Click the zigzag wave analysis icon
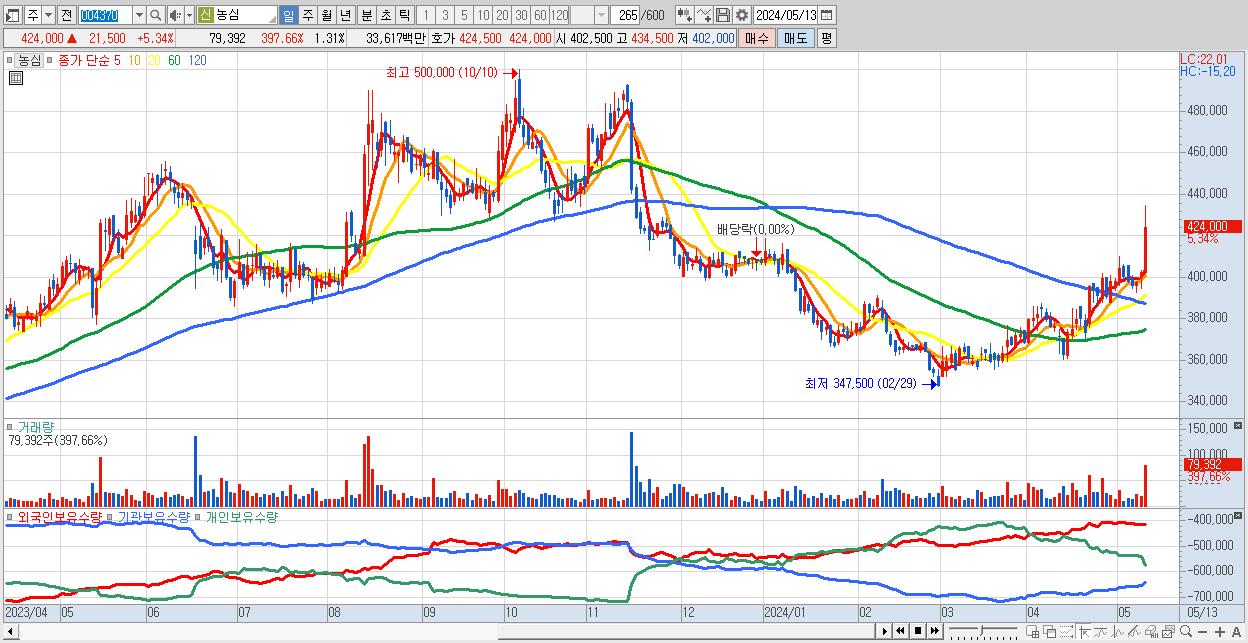This screenshot has width=1248, height=643. pyautogui.click(x=1118, y=632)
